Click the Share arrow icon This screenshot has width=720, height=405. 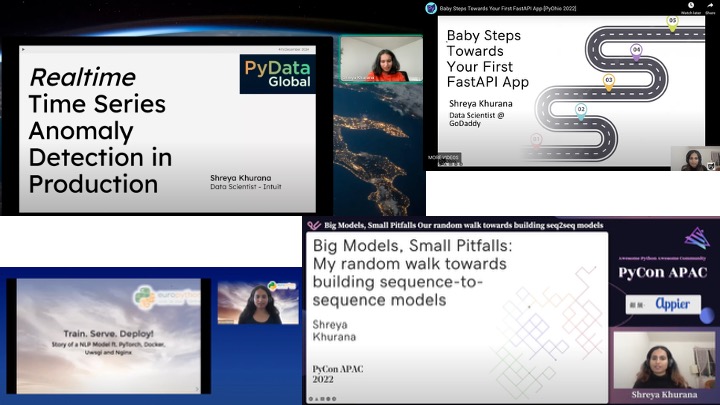[x=708, y=5]
